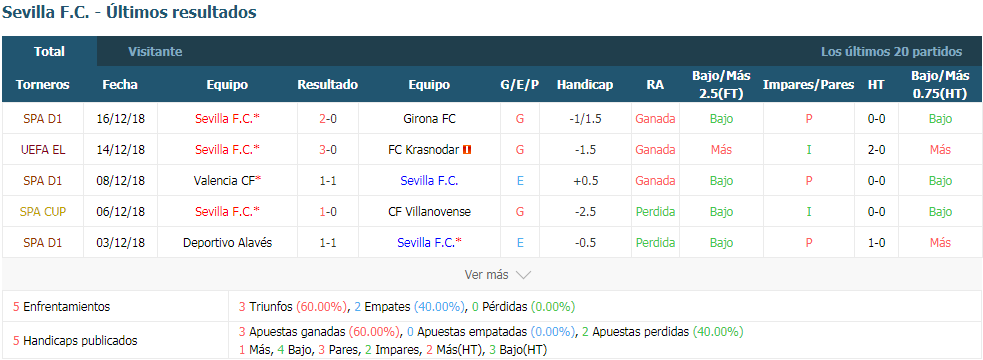This screenshot has width=983, height=360.
Task: Open the Deportivo Alavés team link
Action: 228,243
